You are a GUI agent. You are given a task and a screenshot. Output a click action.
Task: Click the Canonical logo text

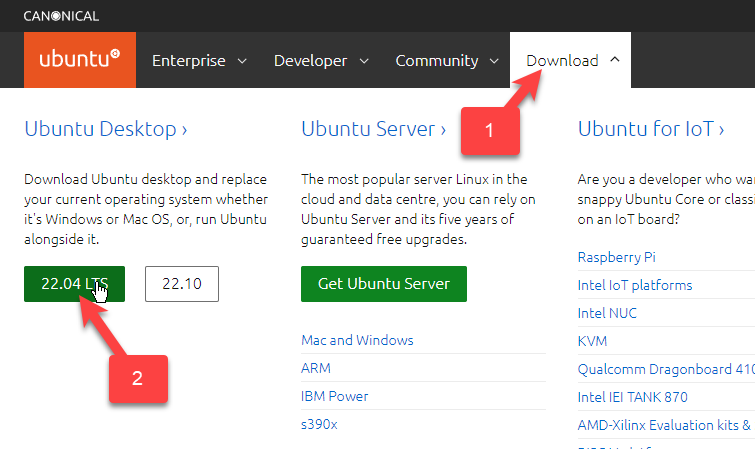[x=61, y=16]
